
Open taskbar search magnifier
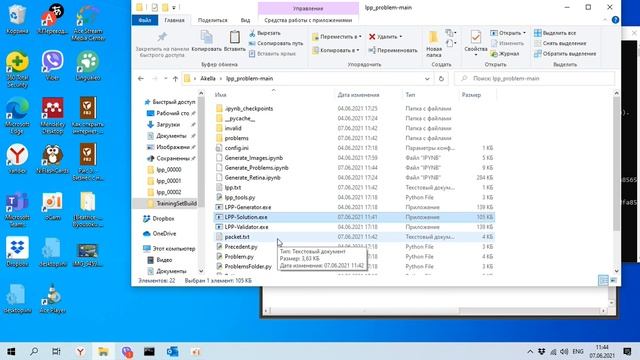(34, 351)
